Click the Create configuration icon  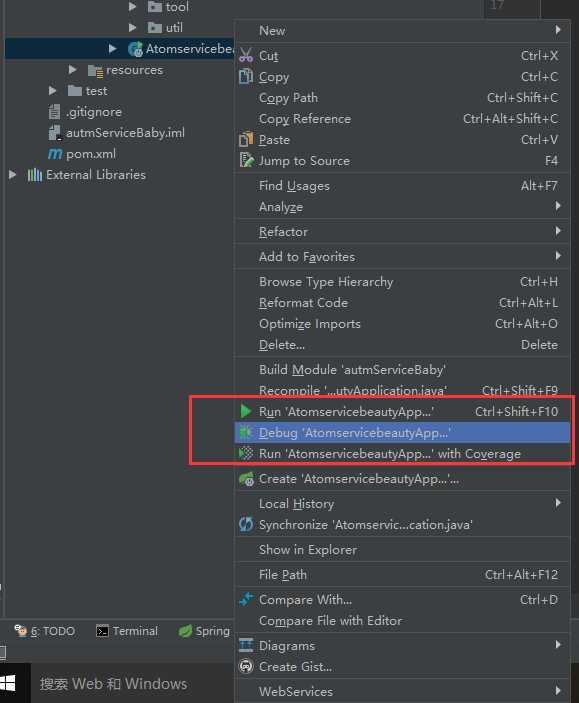[246, 479]
